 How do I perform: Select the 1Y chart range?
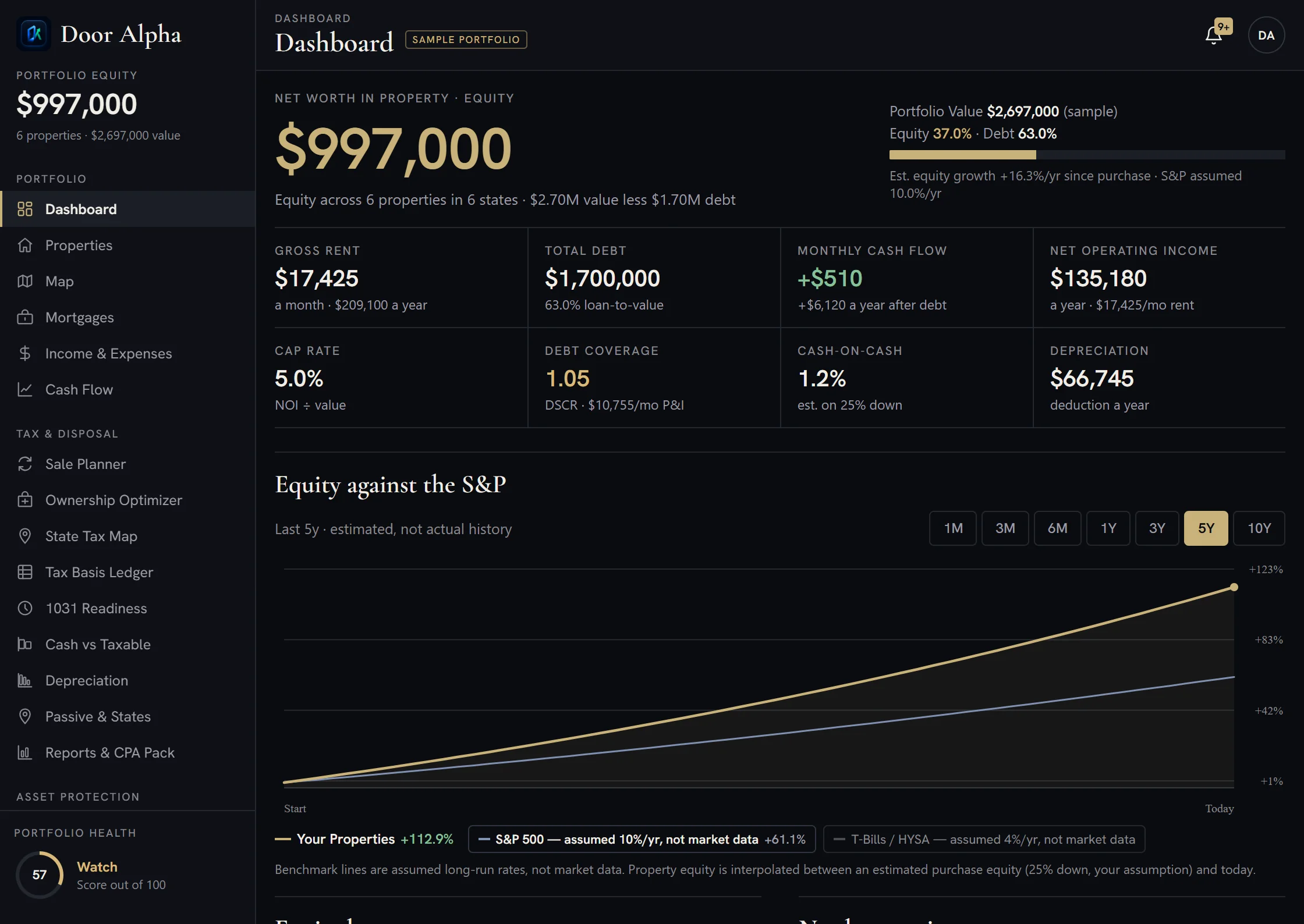[1108, 528]
